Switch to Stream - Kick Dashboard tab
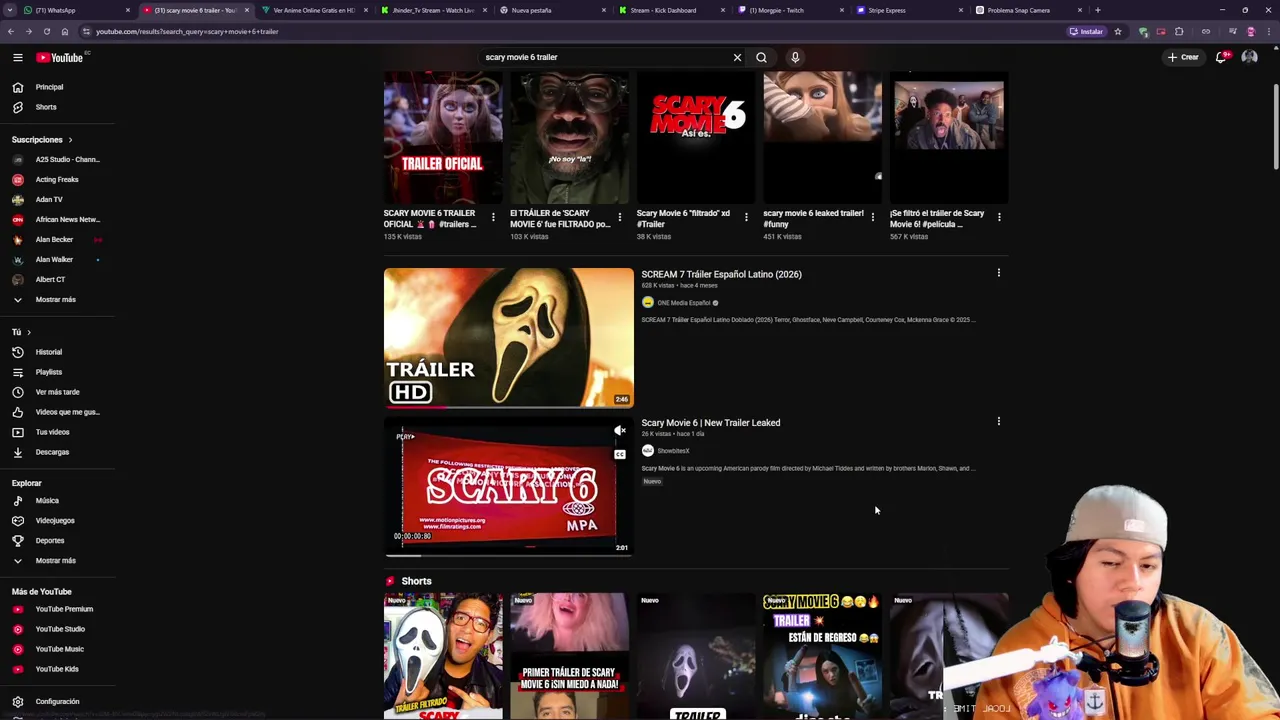The width and height of the screenshot is (1280, 720). point(670,10)
